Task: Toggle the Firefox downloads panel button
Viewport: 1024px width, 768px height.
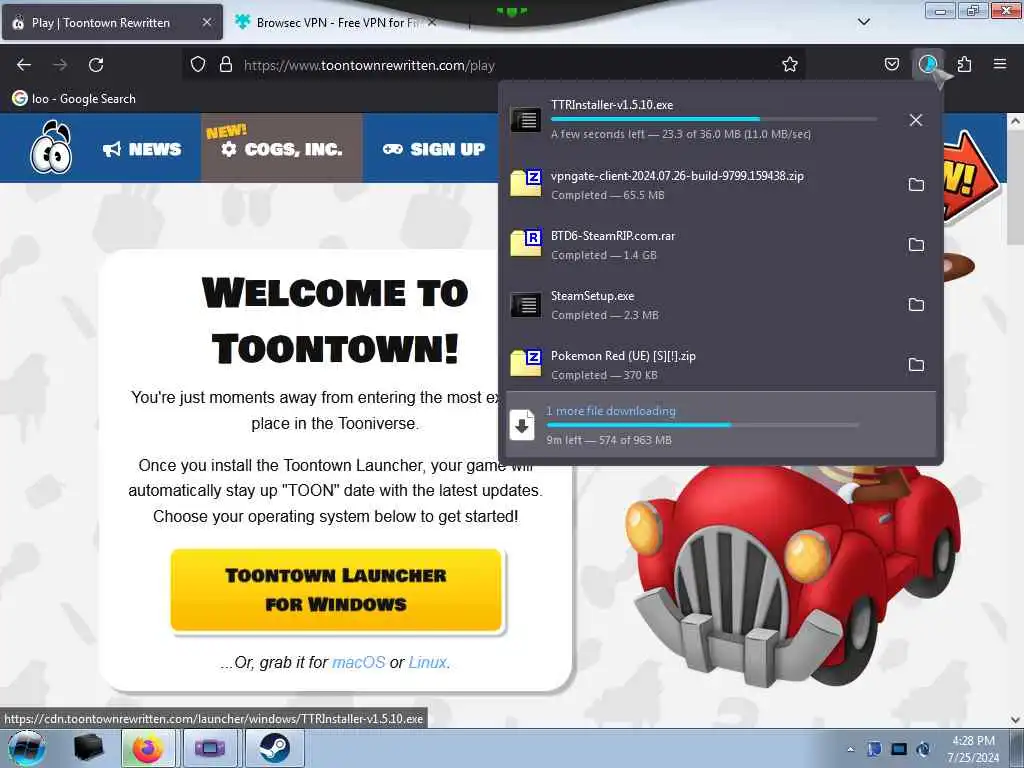Action: tap(928, 64)
